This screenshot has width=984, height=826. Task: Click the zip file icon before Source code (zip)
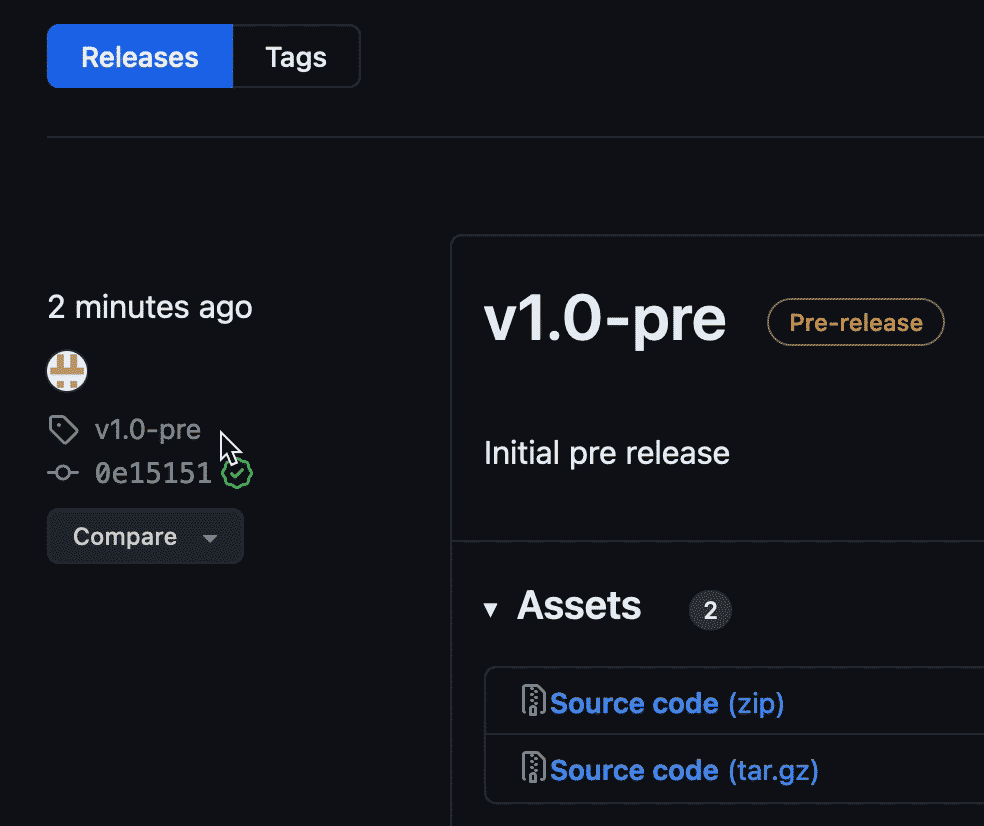[533, 702]
